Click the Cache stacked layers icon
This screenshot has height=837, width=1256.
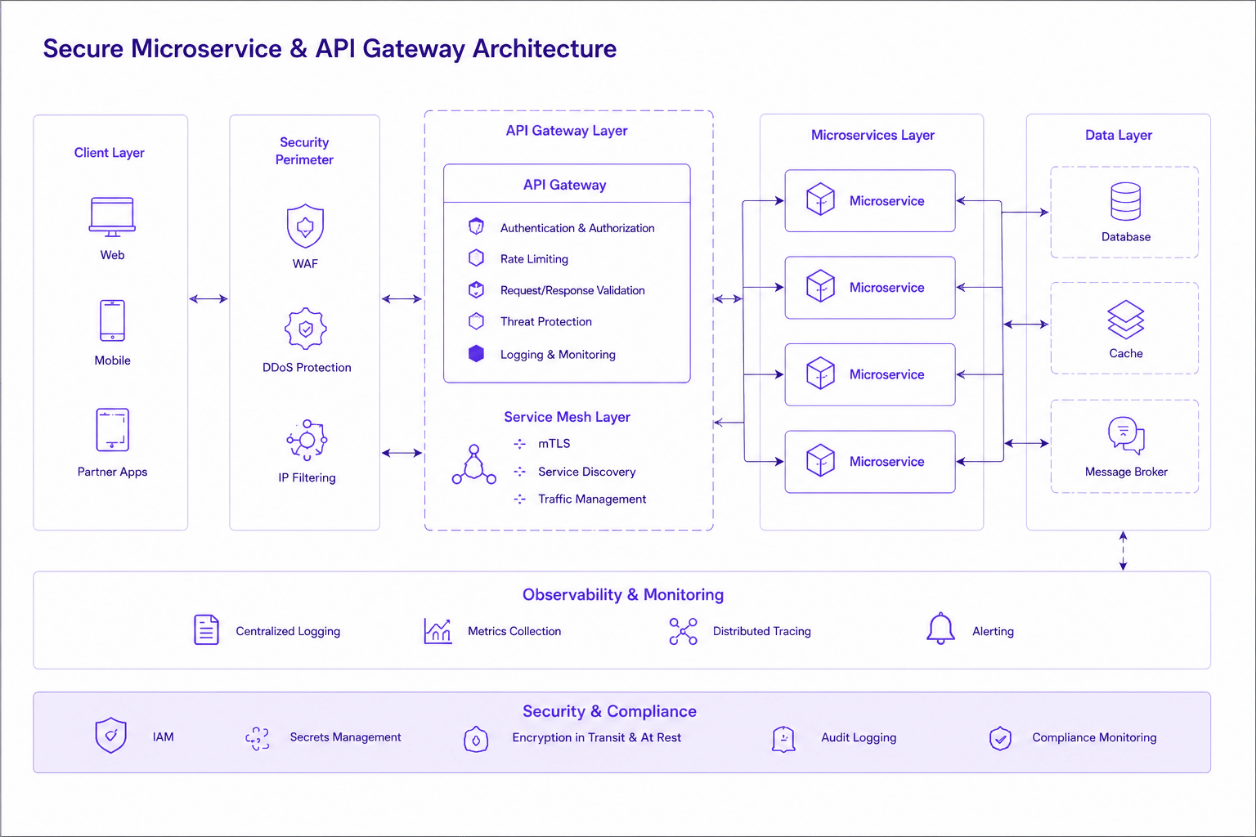coord(1126,320)
